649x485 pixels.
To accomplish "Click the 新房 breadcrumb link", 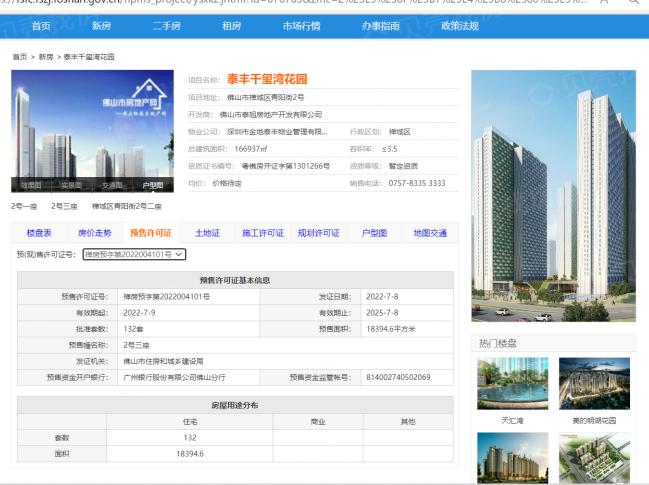I will tap(46, 58).
